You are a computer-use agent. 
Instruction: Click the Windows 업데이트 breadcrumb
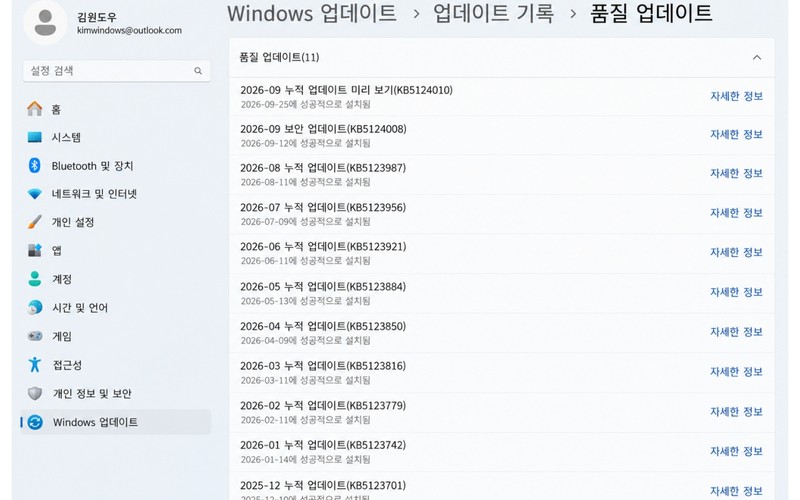312,13
